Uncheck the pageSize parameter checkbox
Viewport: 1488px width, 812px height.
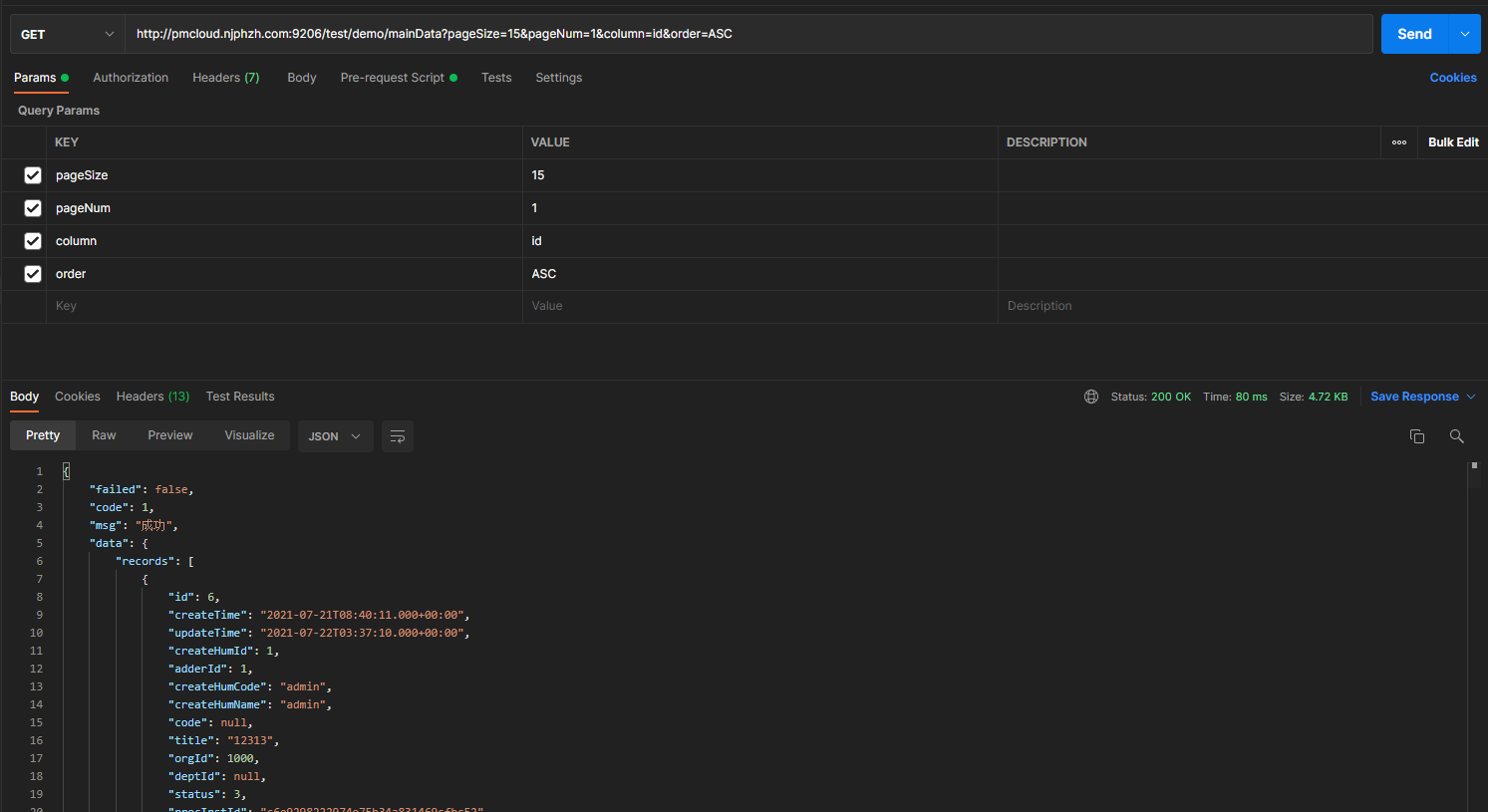33,175
